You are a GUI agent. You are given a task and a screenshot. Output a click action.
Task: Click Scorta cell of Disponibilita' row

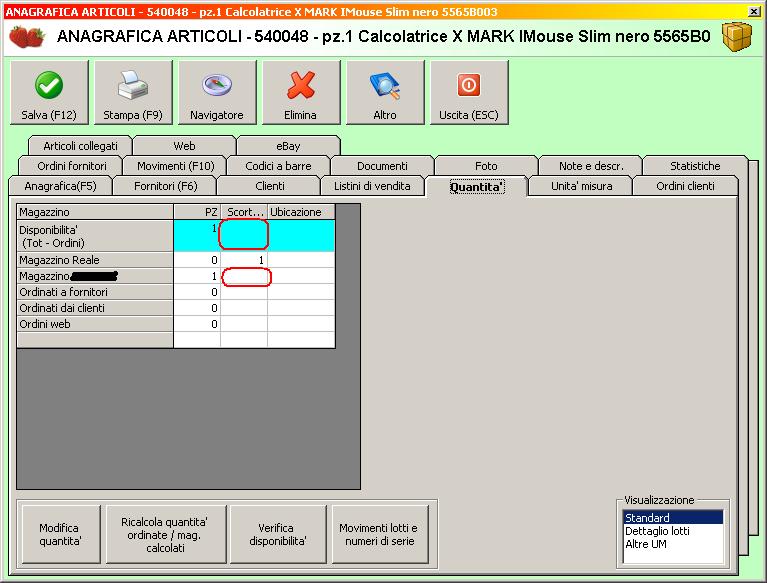(x=244, y=235)
